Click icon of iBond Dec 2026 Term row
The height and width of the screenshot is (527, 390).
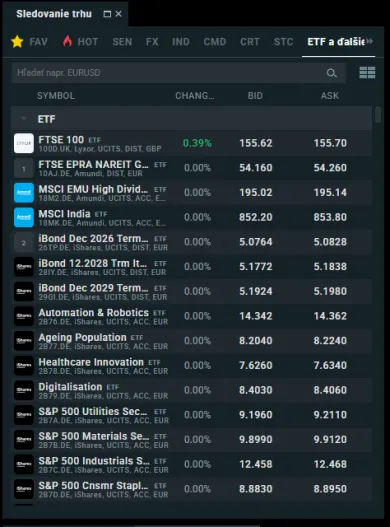point(24,242)
